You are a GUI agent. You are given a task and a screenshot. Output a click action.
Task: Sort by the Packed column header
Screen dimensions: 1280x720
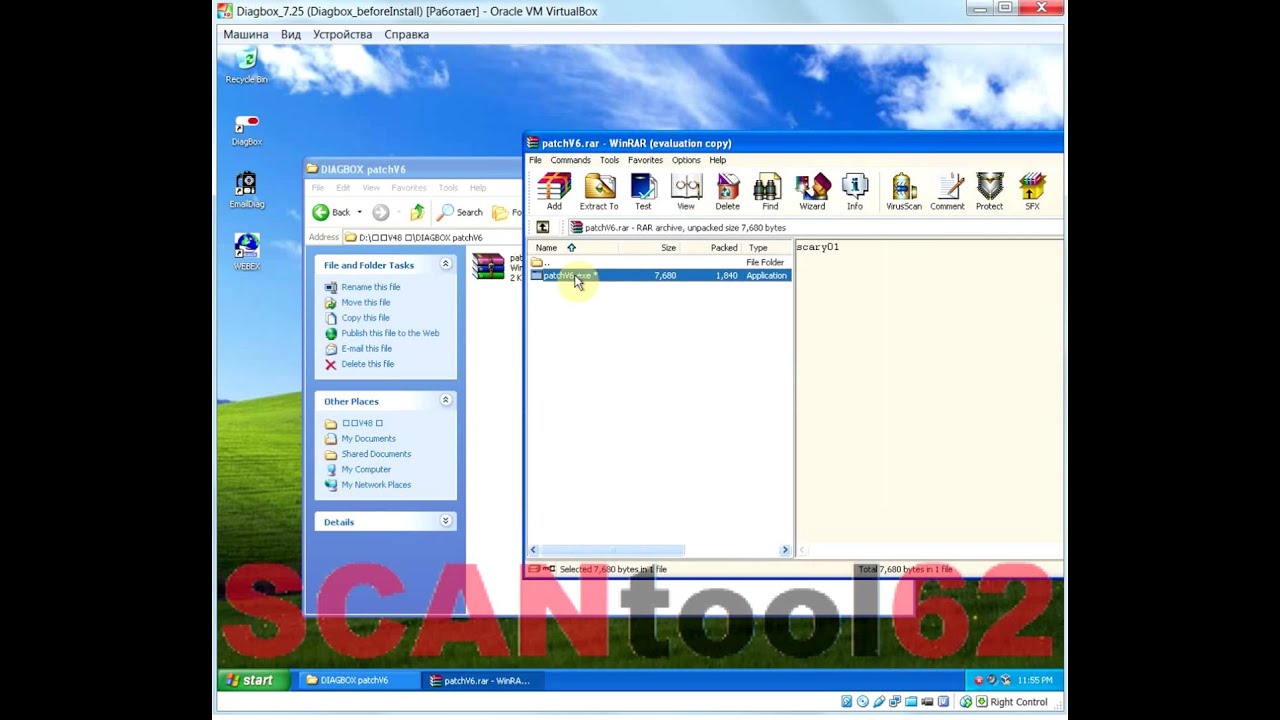pos(711,248)
